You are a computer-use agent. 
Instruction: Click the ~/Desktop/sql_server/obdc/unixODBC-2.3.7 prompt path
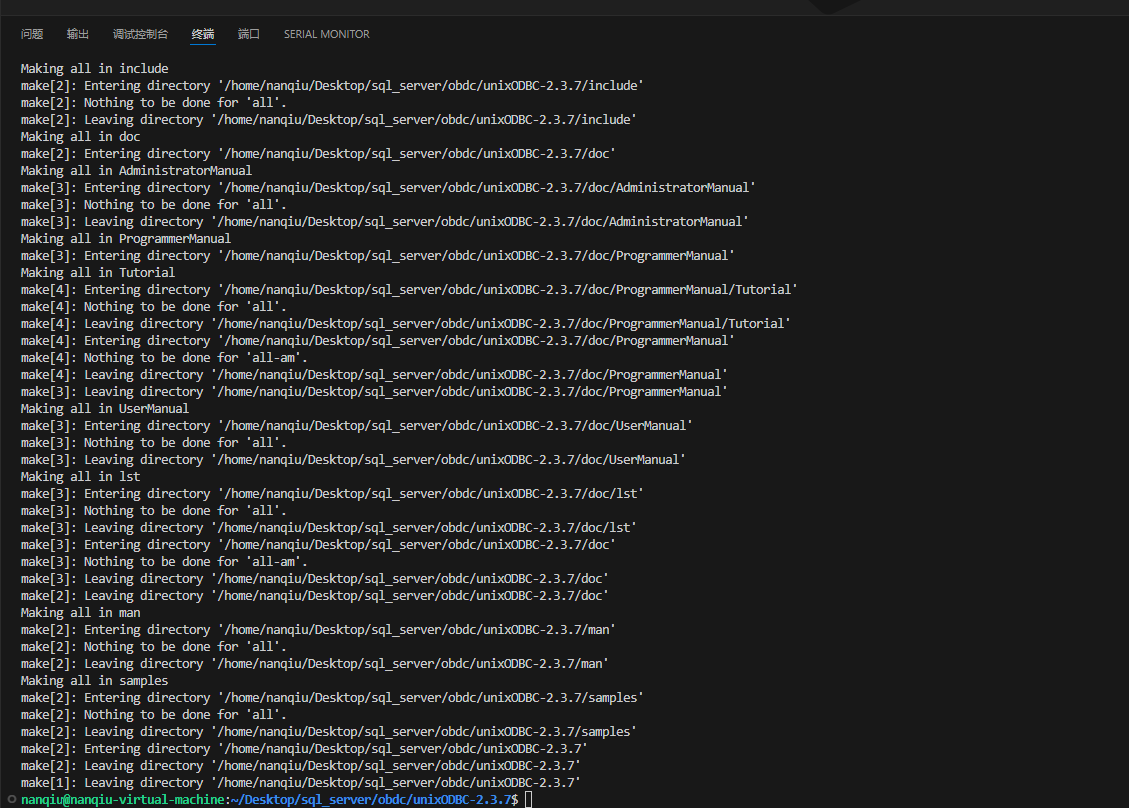372,799
